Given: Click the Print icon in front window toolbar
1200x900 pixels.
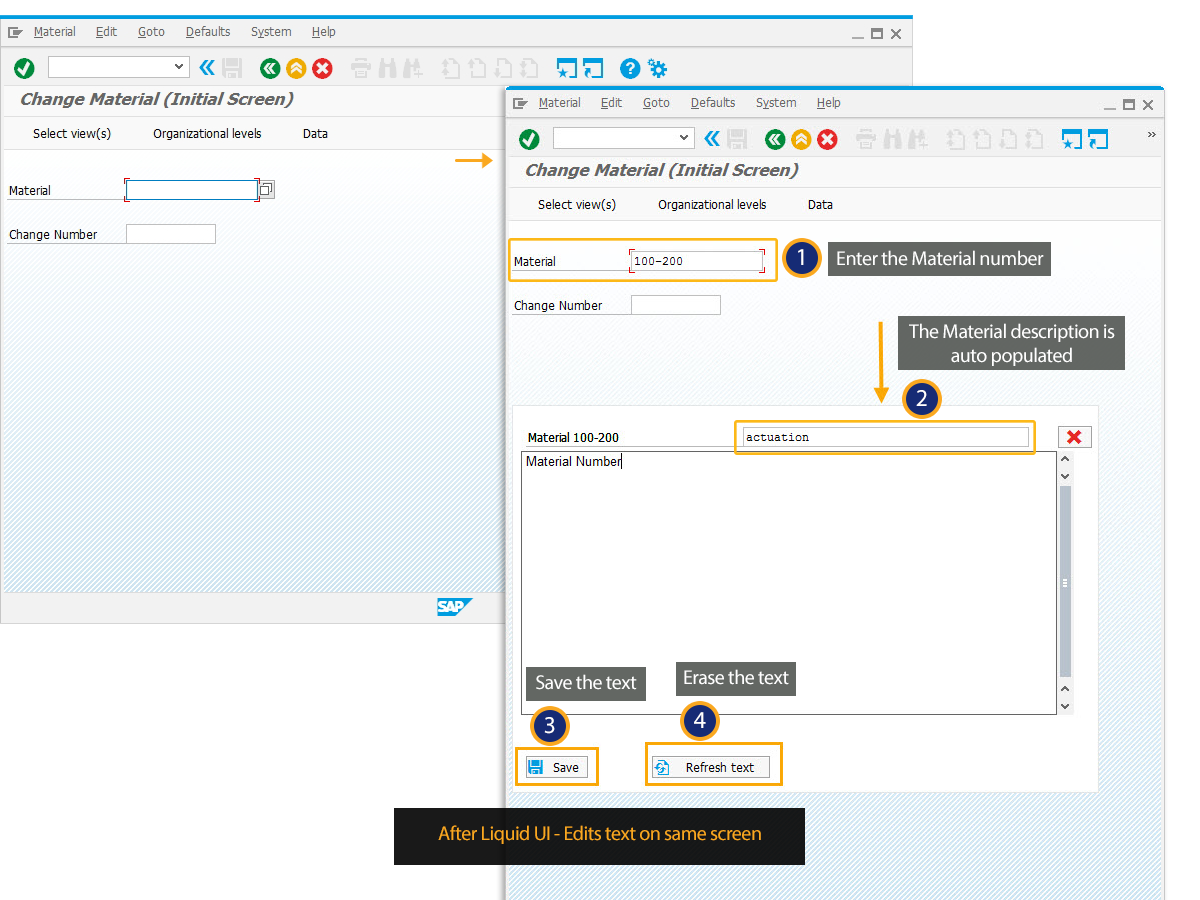Looking at the screenshot, I should coord(866,139).
